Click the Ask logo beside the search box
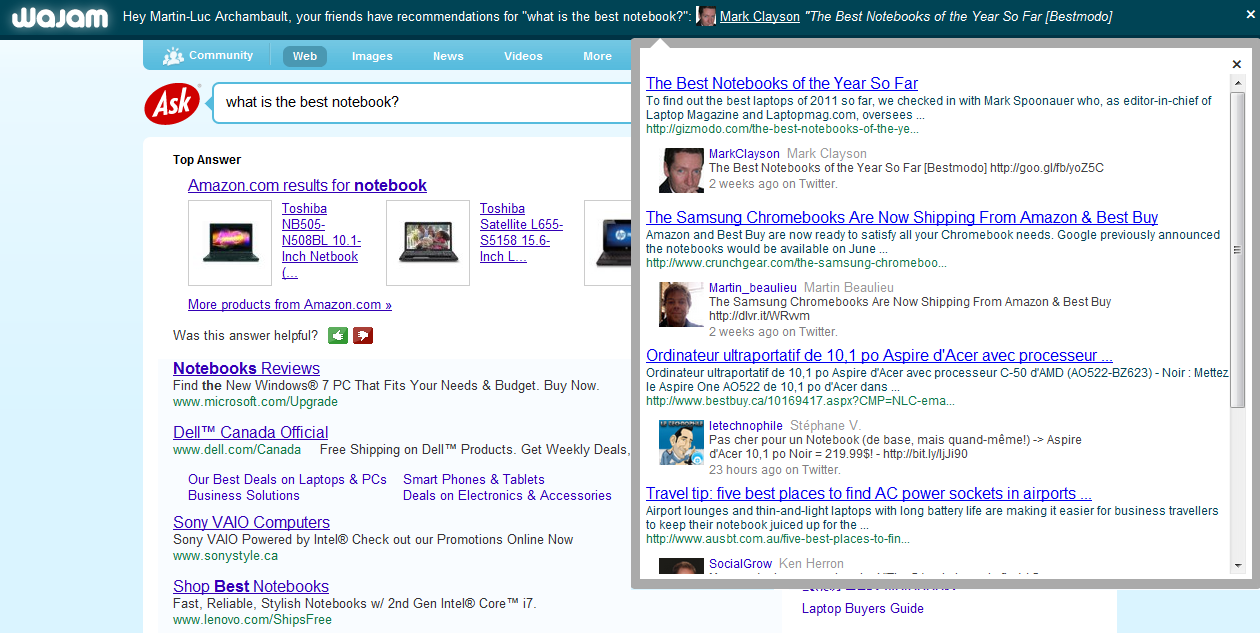This screenshot has width=1260, height=633. 172,104
